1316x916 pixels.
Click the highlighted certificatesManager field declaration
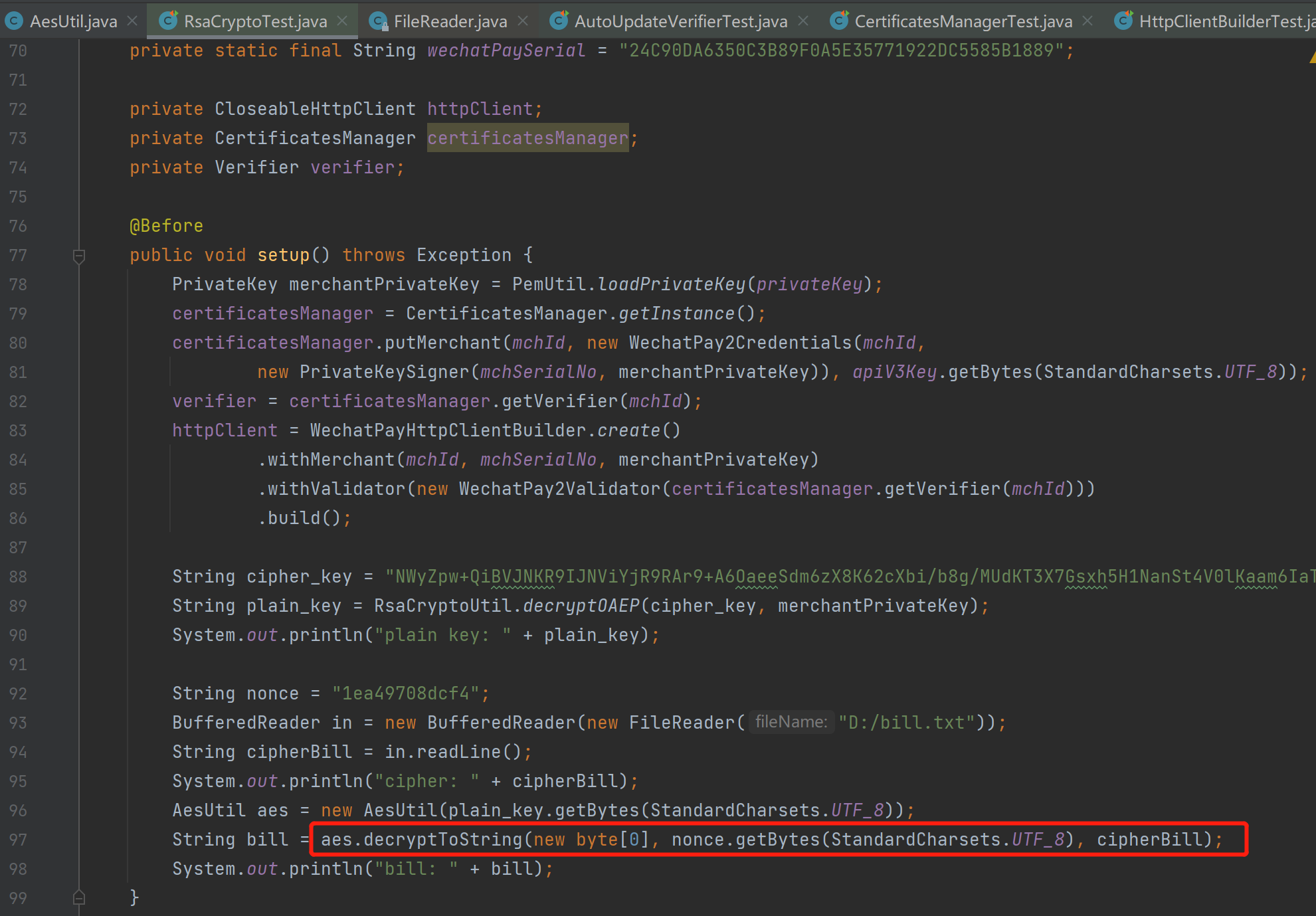527,138
